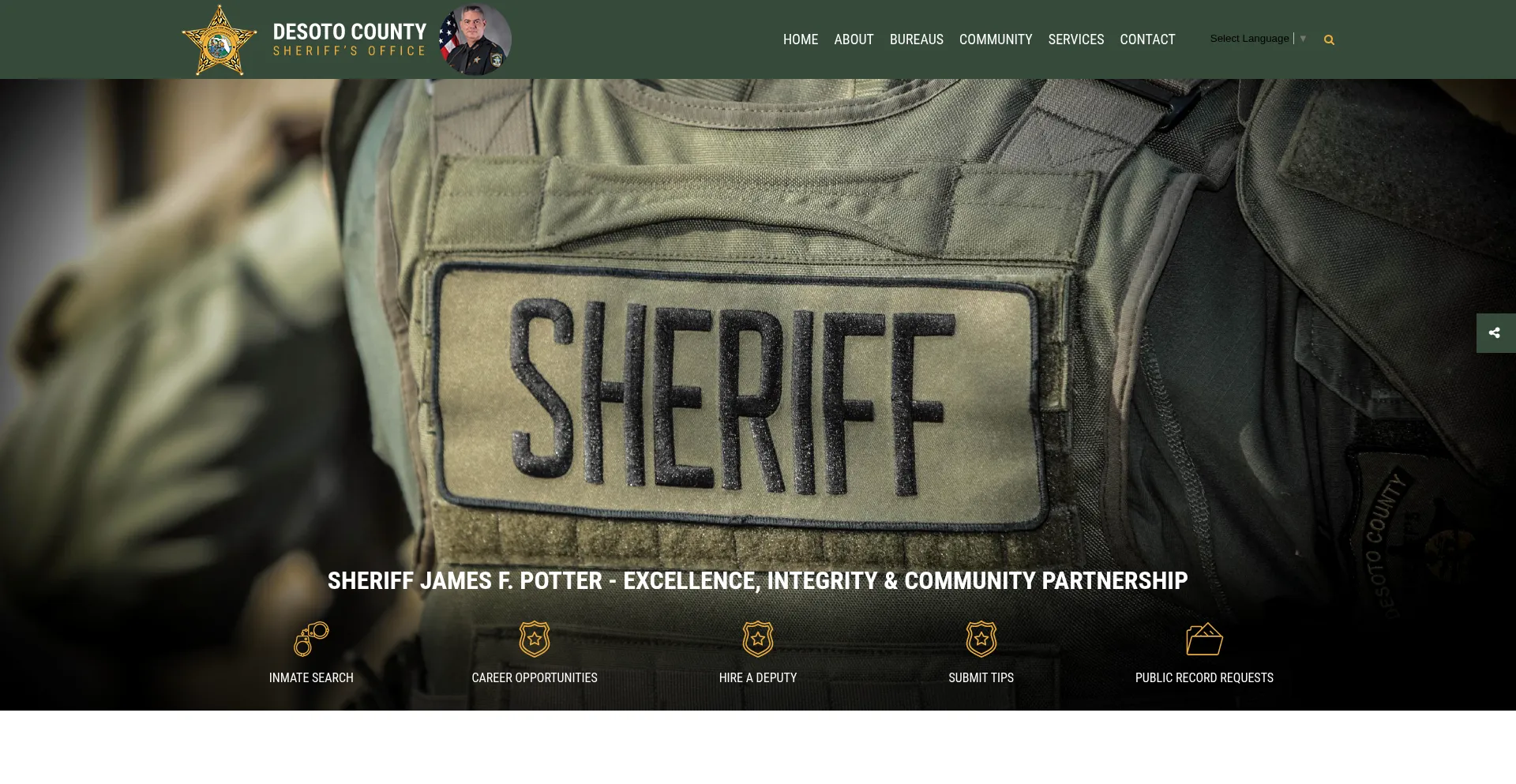Click the gold sheriff star badge logo
The height and width of the screenshot is (784, 1516).
tap(220, 40)
